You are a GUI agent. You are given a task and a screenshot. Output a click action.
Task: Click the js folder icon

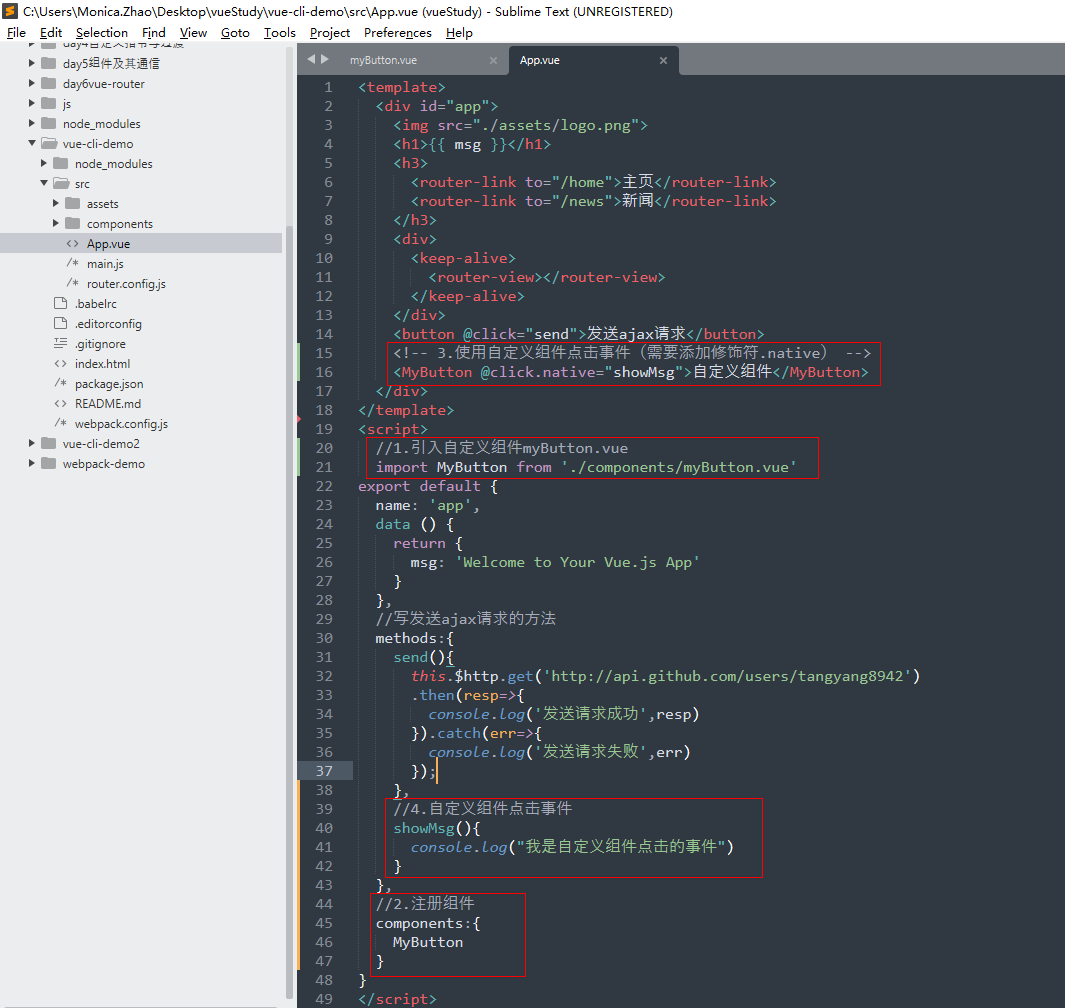(48, 103)
